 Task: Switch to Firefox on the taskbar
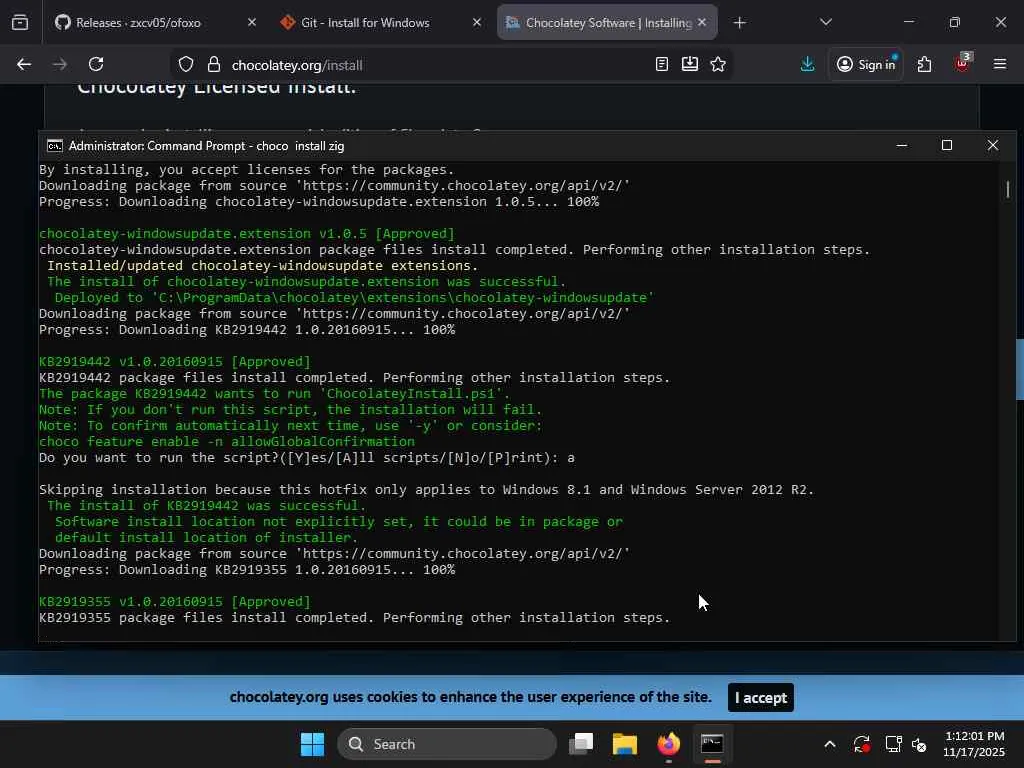click(x=668, y=744)
